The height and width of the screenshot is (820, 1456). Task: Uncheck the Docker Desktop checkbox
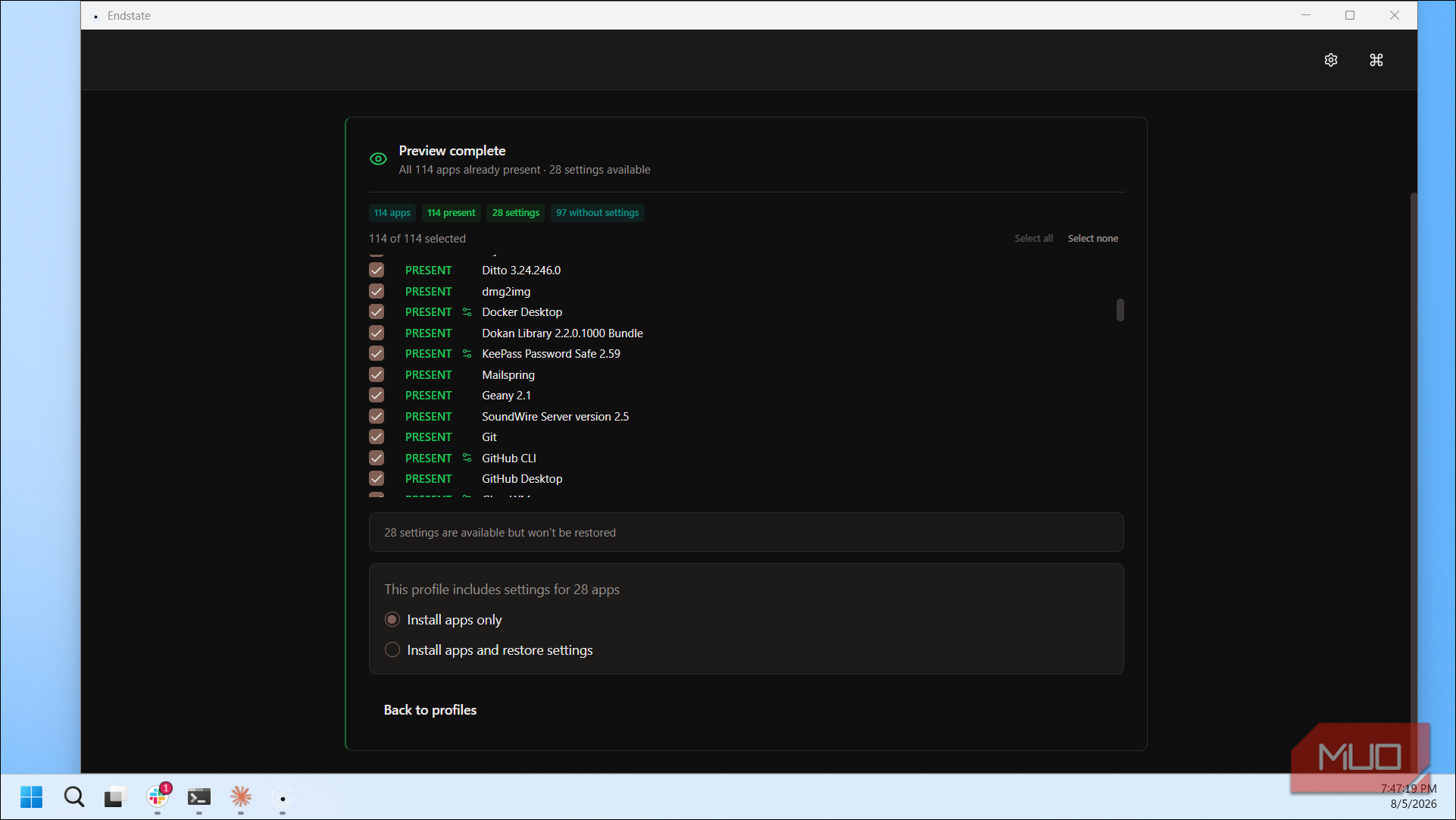376,312
